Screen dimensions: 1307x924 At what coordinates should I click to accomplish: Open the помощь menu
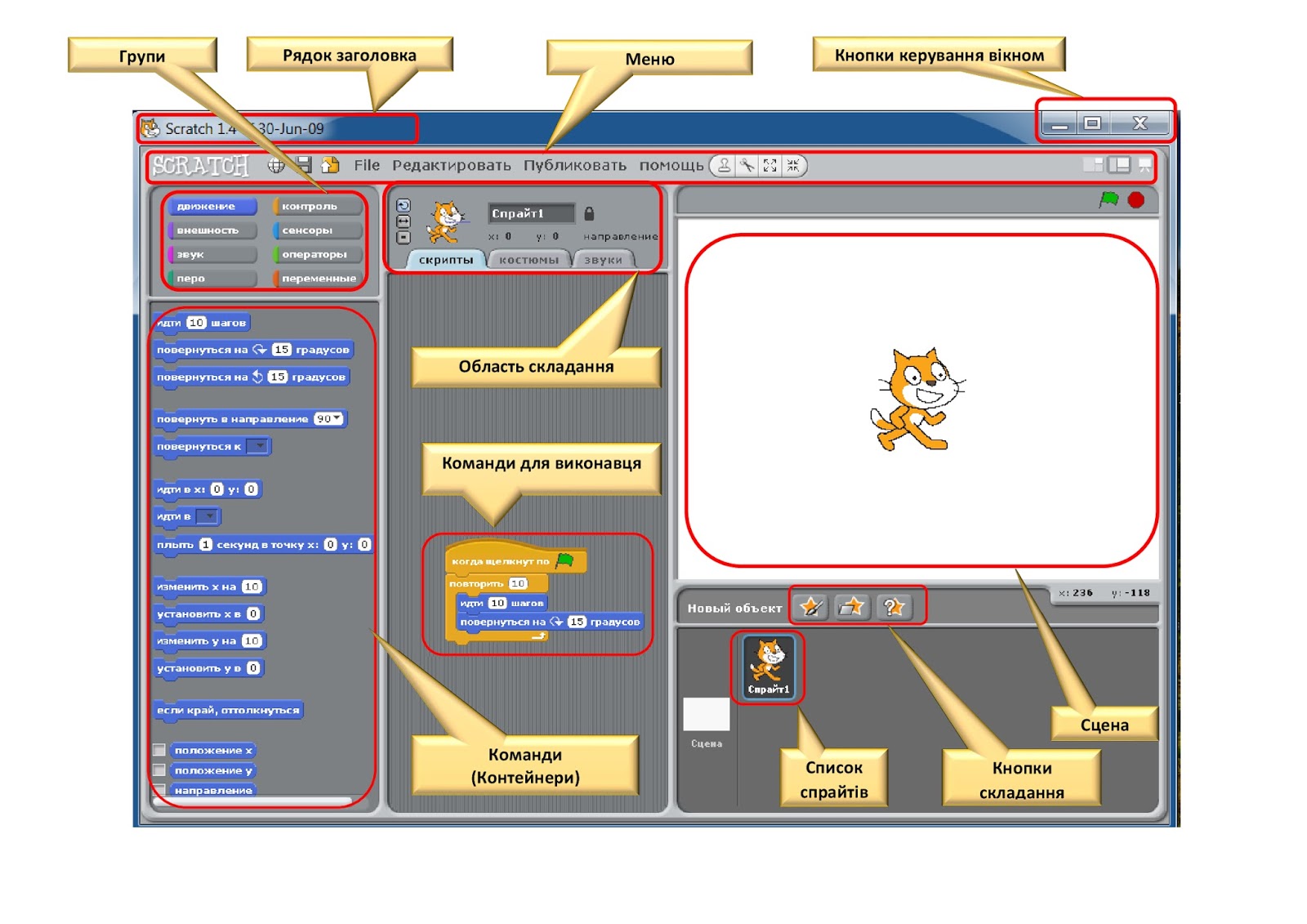(x=671, y=166)
